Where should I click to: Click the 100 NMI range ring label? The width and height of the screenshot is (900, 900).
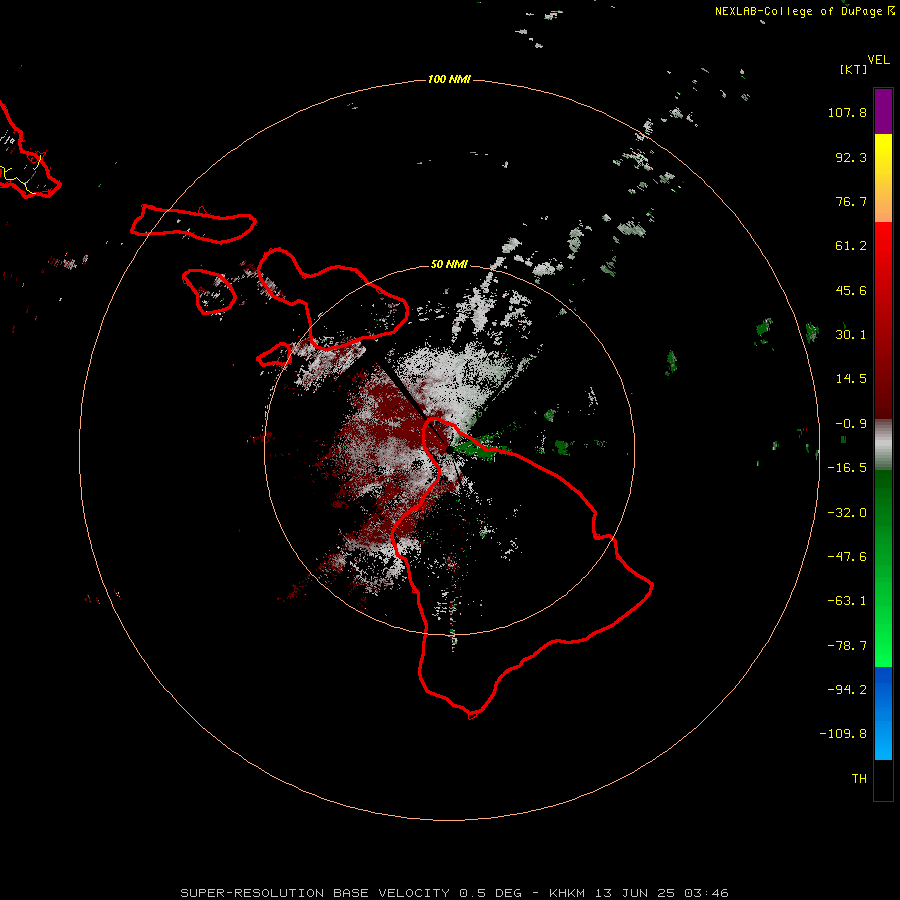[449, 79]
